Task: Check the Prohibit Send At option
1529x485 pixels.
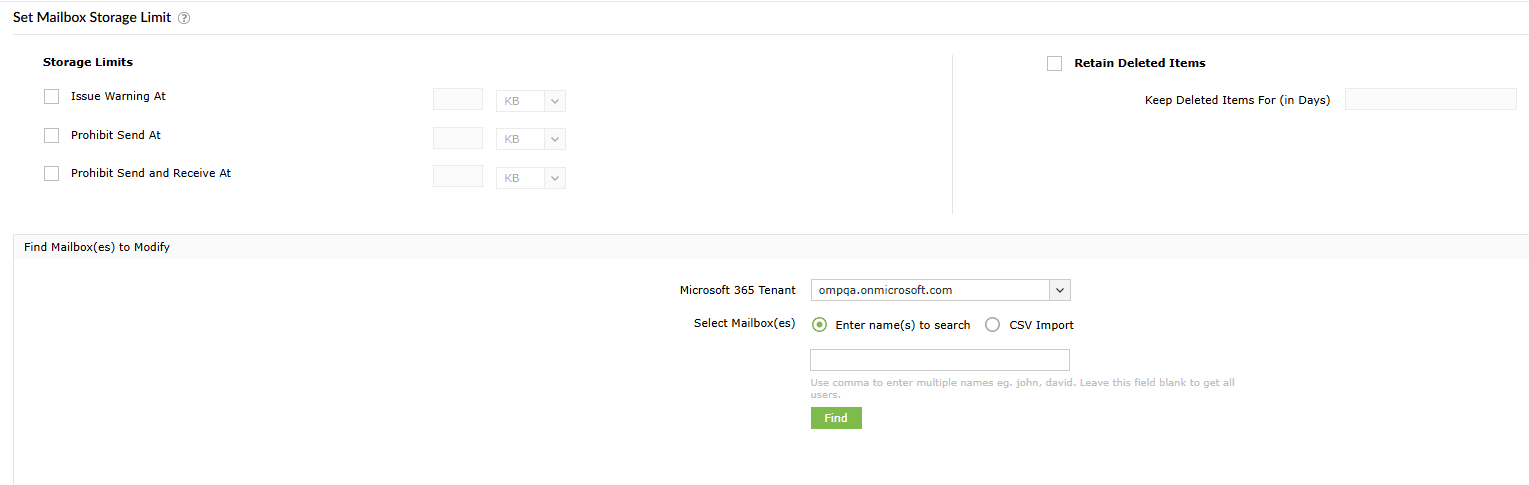Action: pyautogui.click(x=52, y=135)
